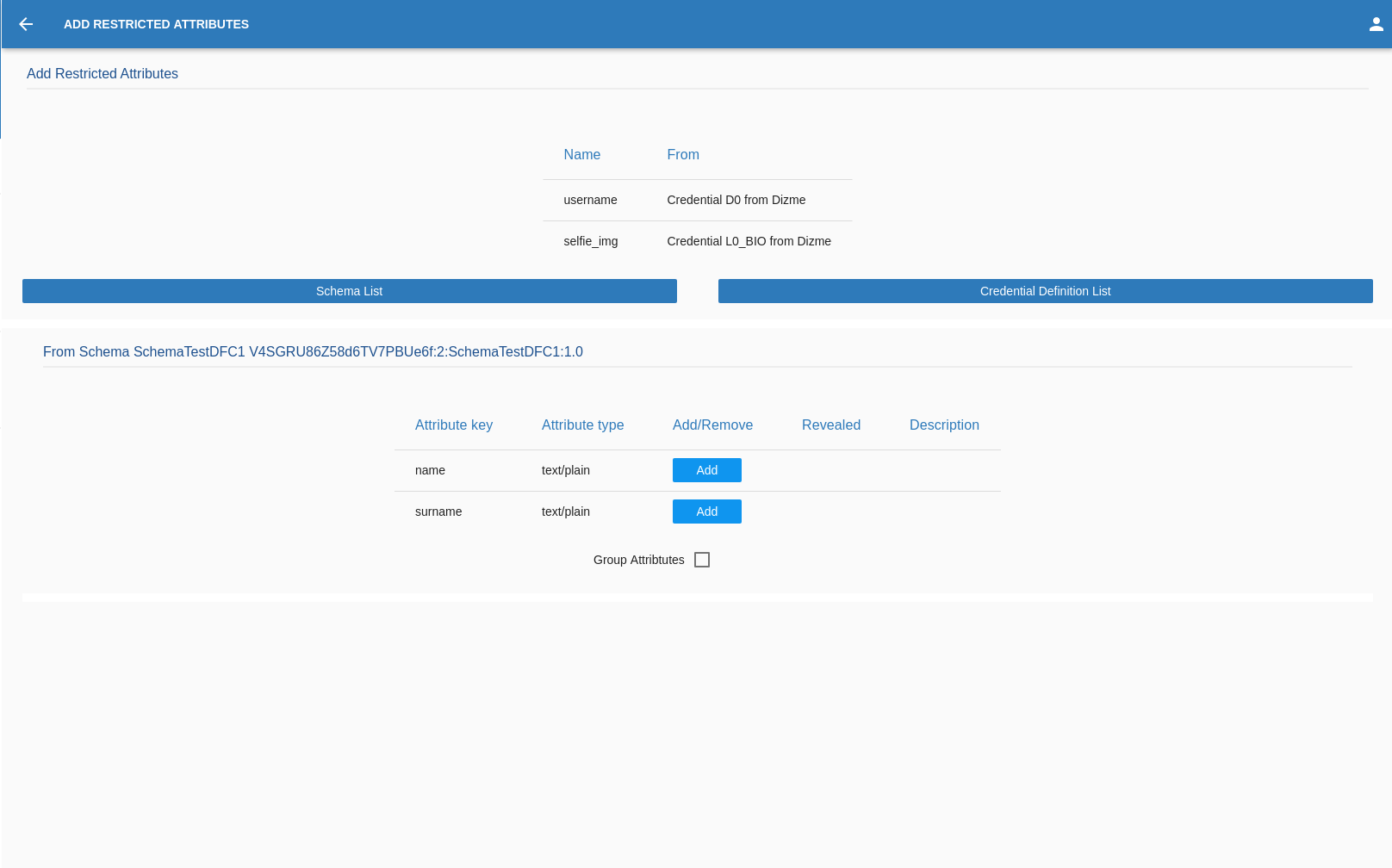This screenshot has width=1392, height=868.
Task: Select the name attribute key cell
Action: (430, 470)
